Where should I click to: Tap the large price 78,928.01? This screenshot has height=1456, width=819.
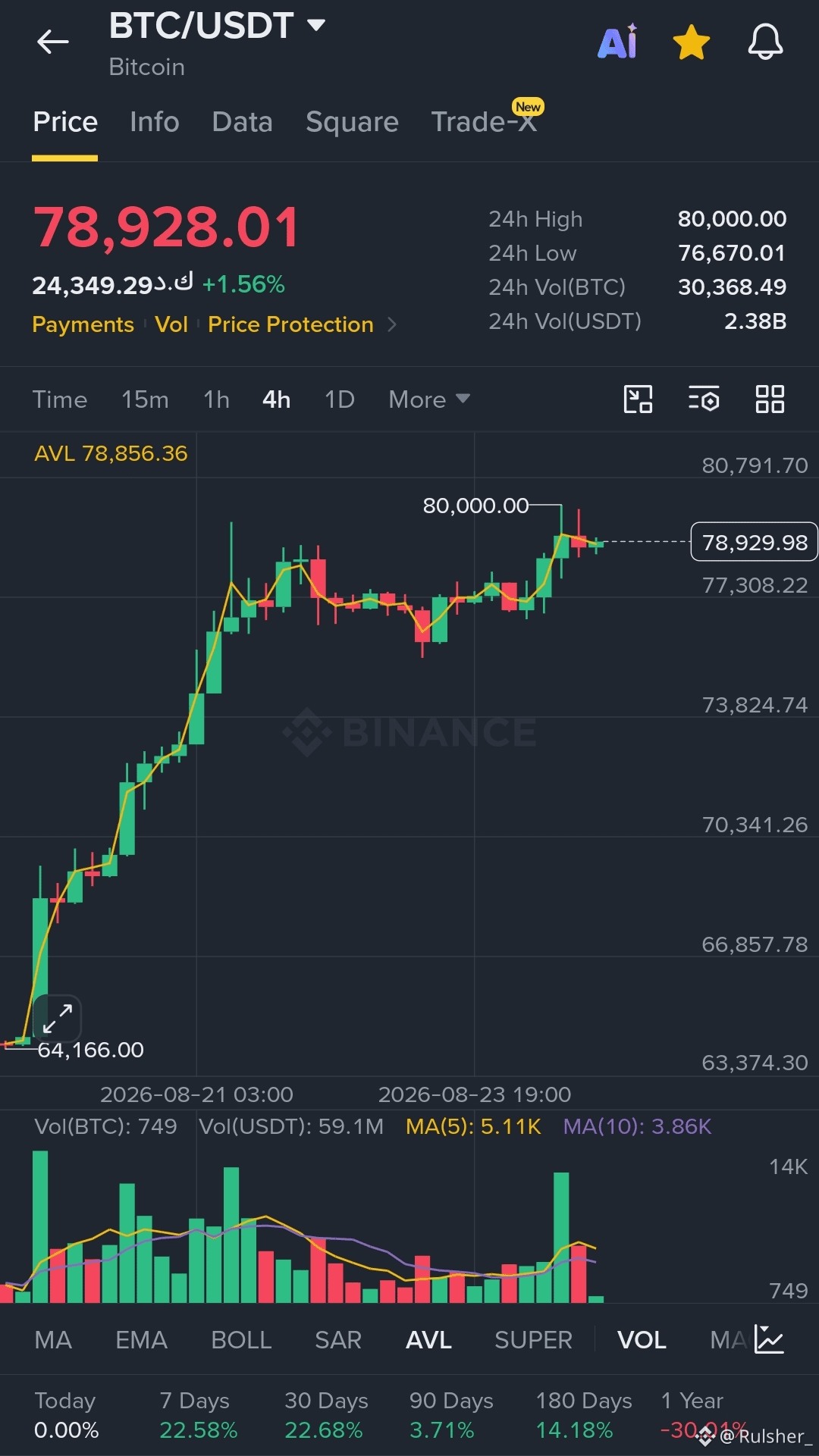(166, 227)
